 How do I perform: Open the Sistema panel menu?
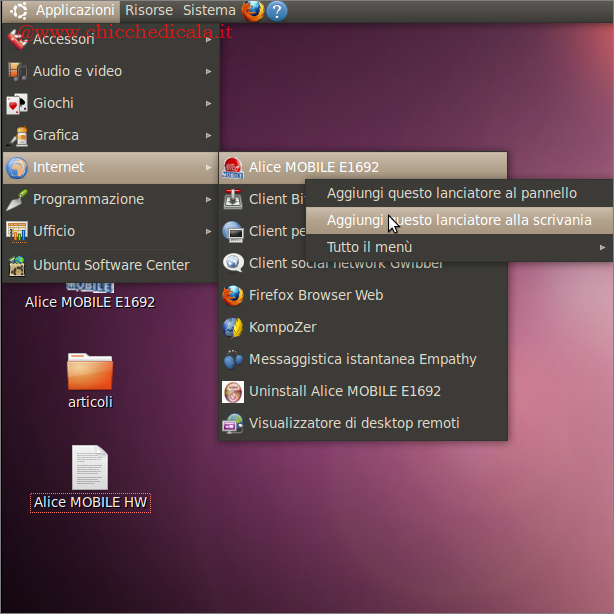209,11
